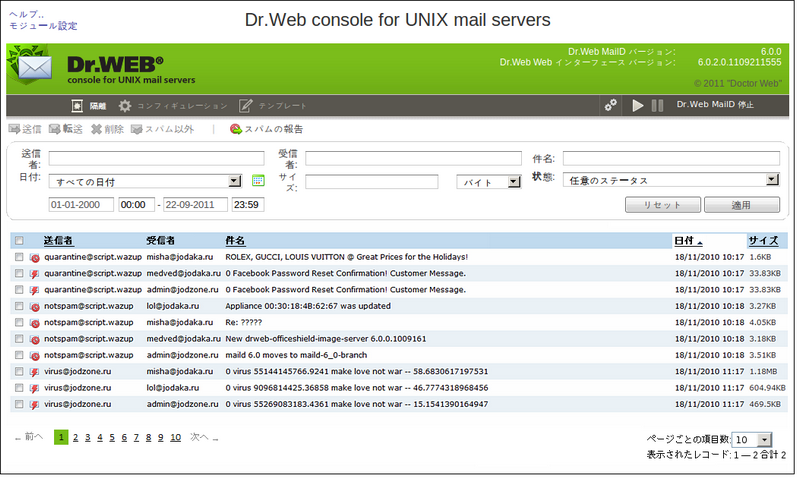Go to page 5 of results

tap(112, 437)
